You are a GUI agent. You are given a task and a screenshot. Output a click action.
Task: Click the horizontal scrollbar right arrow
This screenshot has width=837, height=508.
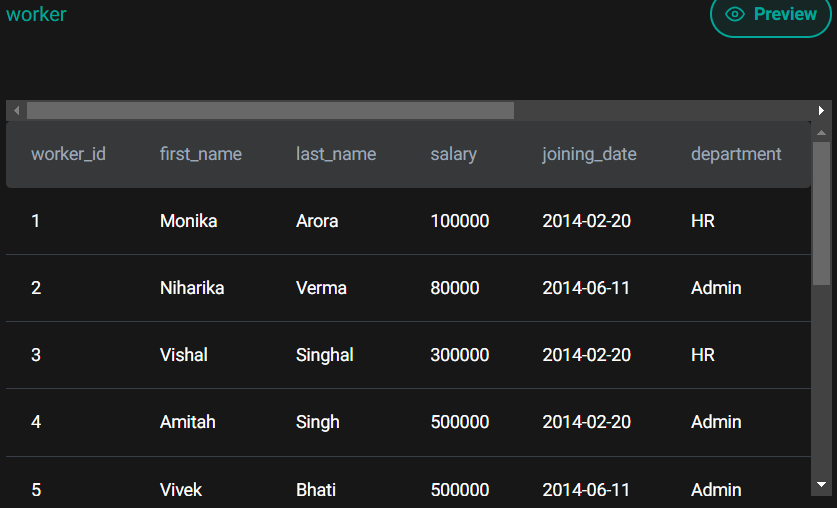(821, 110)
